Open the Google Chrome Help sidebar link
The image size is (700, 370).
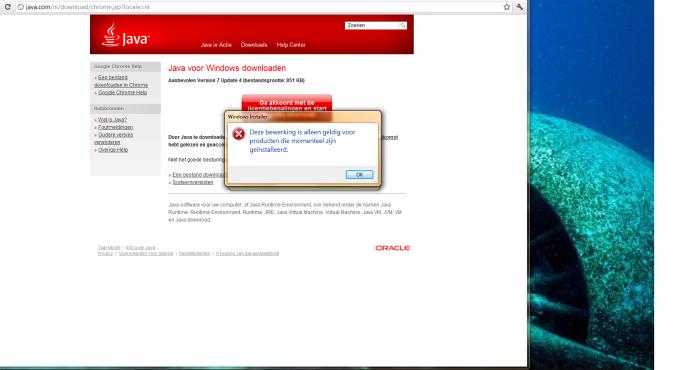122,92
